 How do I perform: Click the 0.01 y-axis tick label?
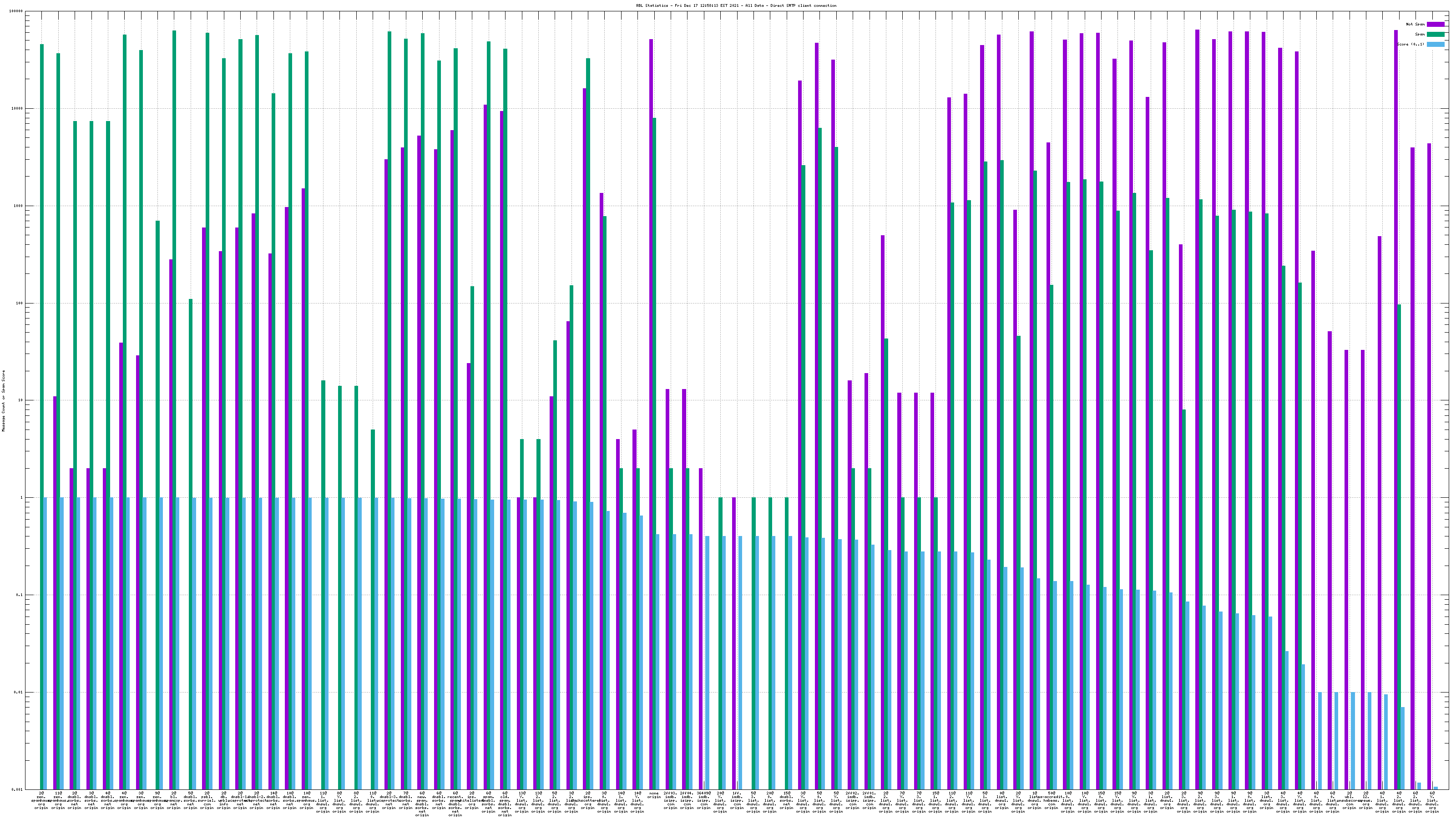tap(19, 693)
